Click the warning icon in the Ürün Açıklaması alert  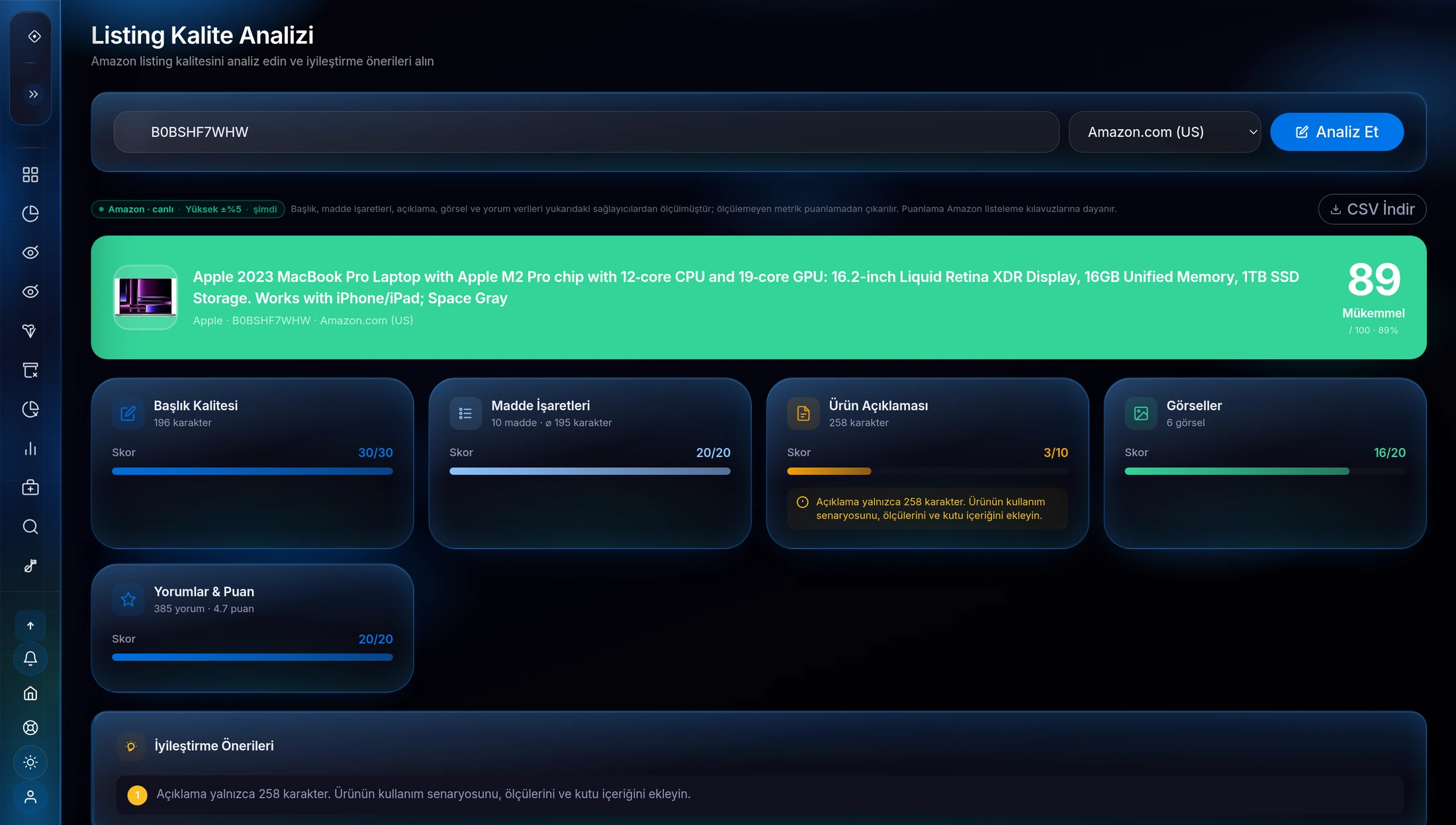click(802, 502)
